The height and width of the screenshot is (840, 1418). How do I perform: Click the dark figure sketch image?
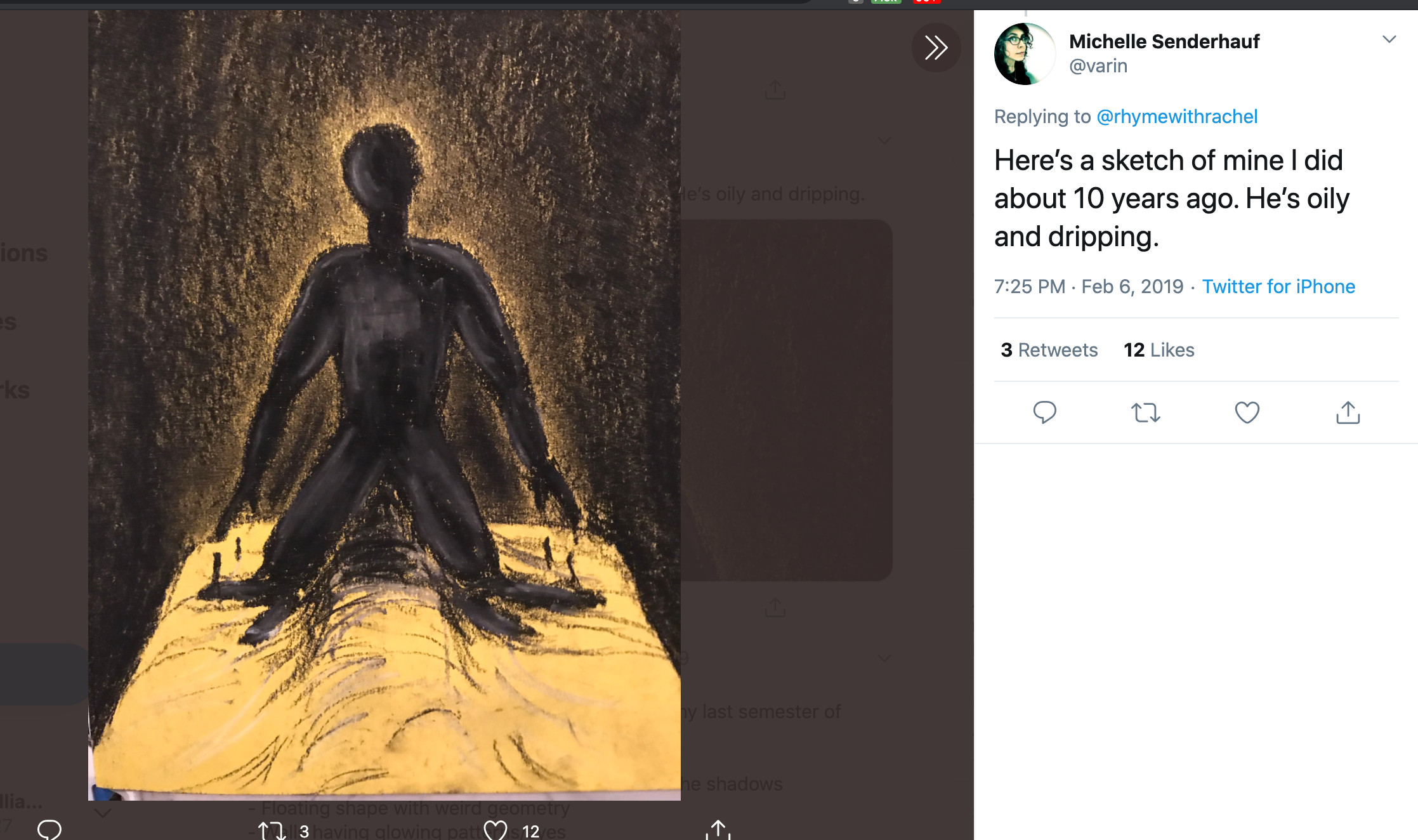point(384,405)
